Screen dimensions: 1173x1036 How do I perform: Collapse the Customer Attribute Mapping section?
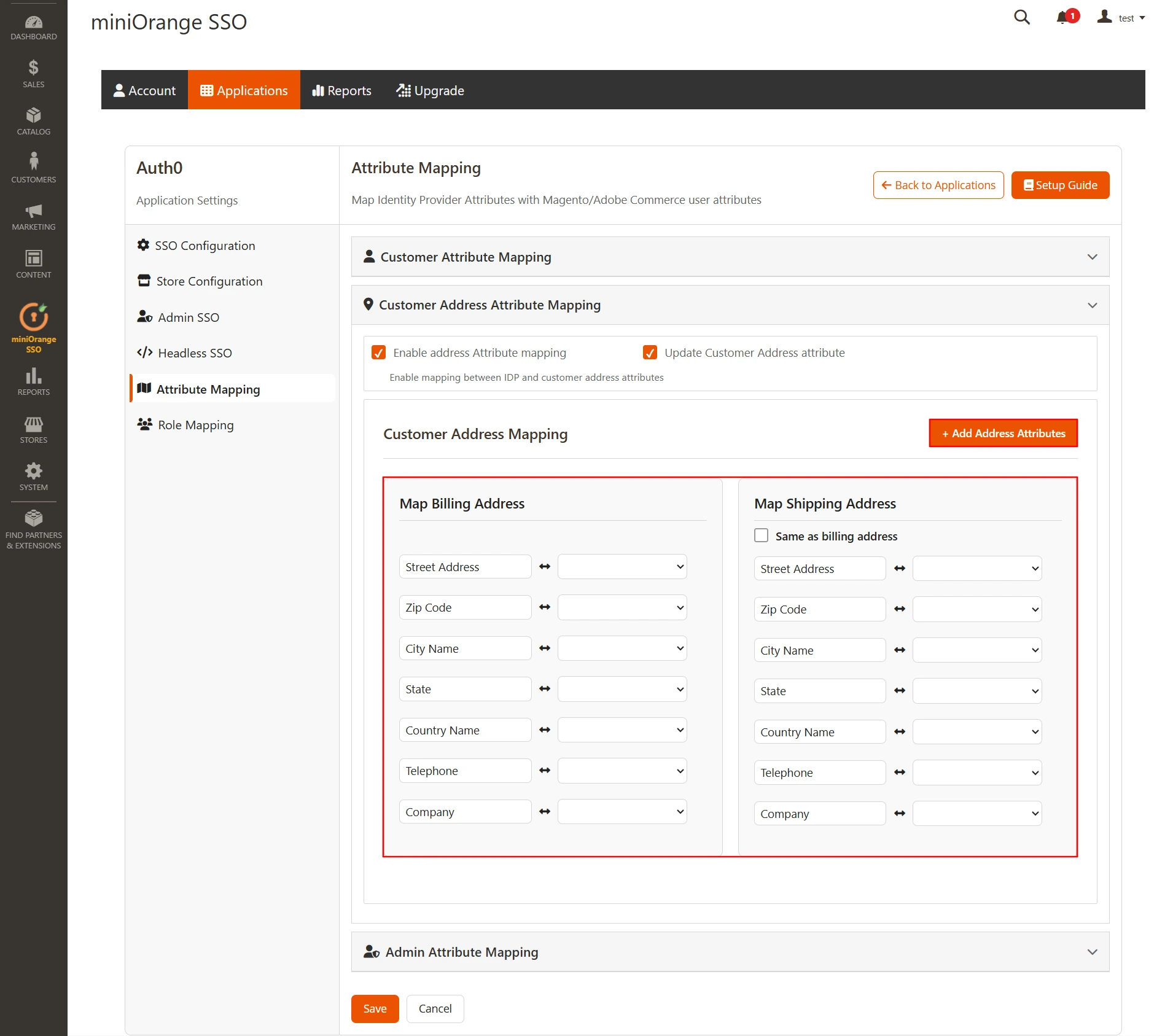[1093, 257]
